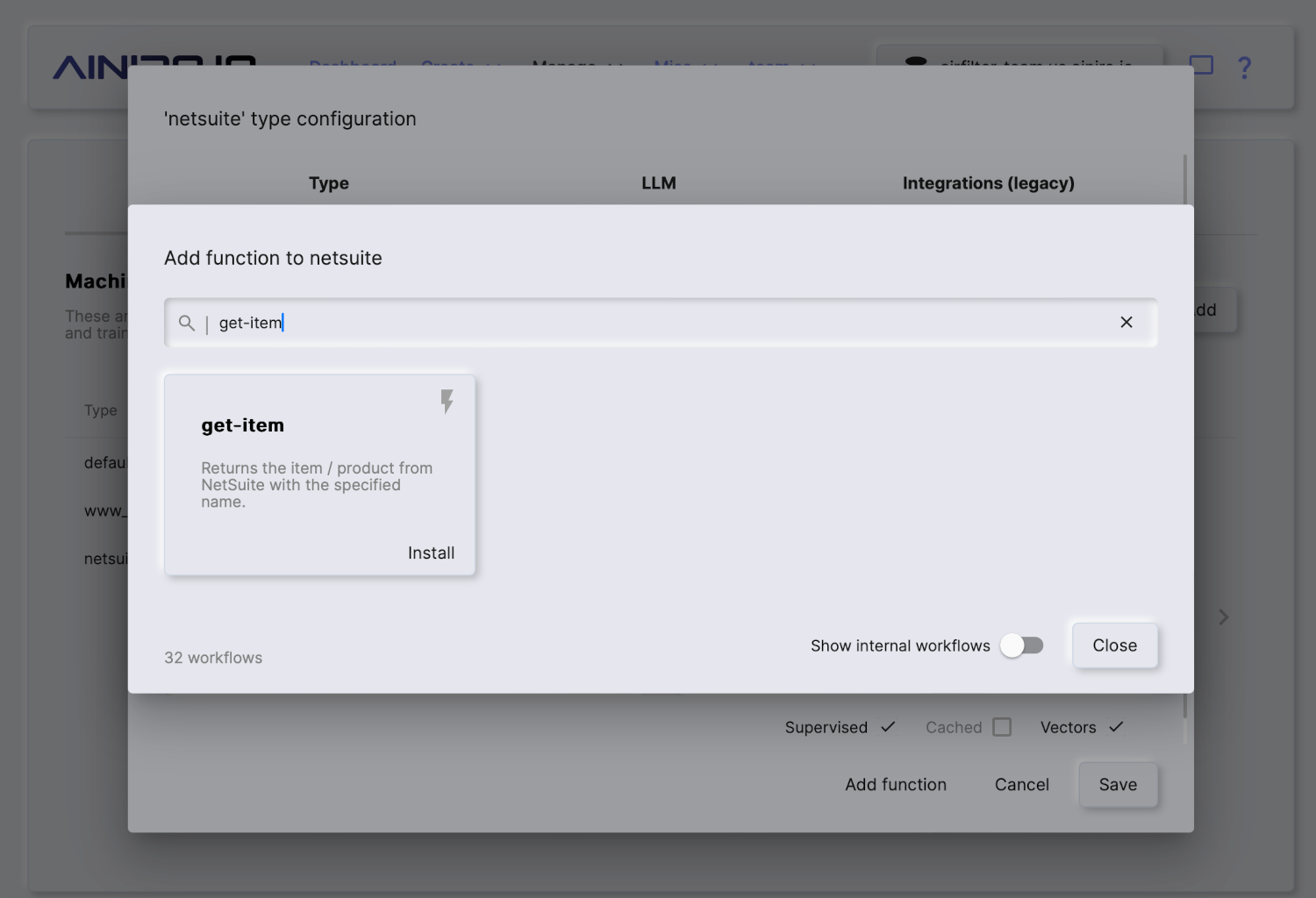Clear the search field with the X
This screenshot has height=898, width=1316.
pos(1126,323)
